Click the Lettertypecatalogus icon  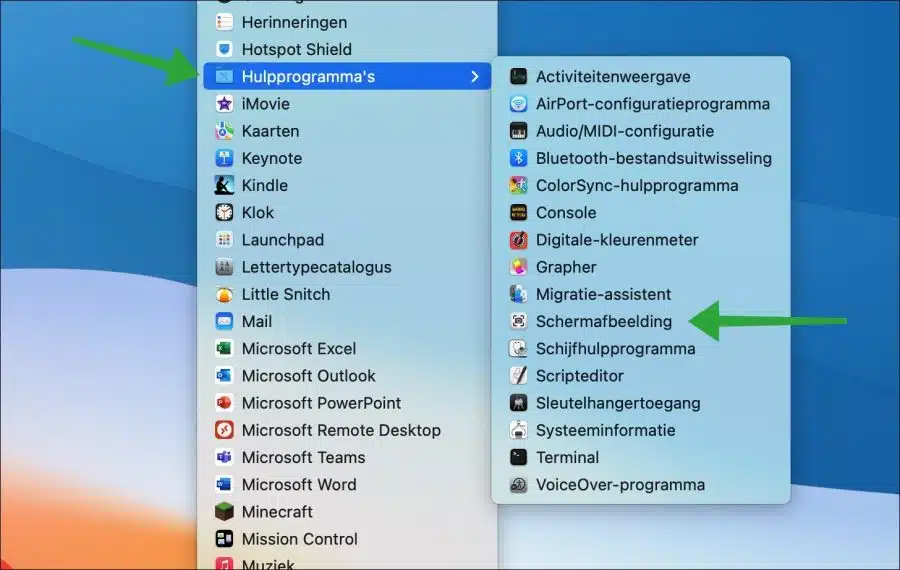point(224,267)
